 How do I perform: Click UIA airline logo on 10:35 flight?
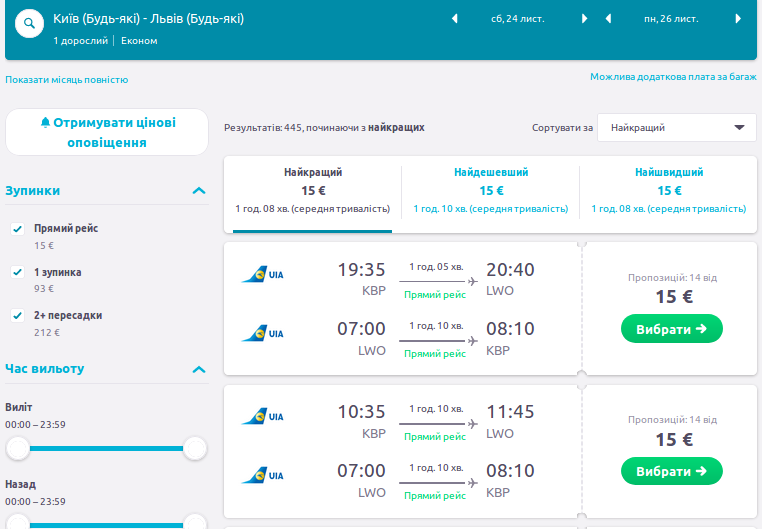point(262,416)
